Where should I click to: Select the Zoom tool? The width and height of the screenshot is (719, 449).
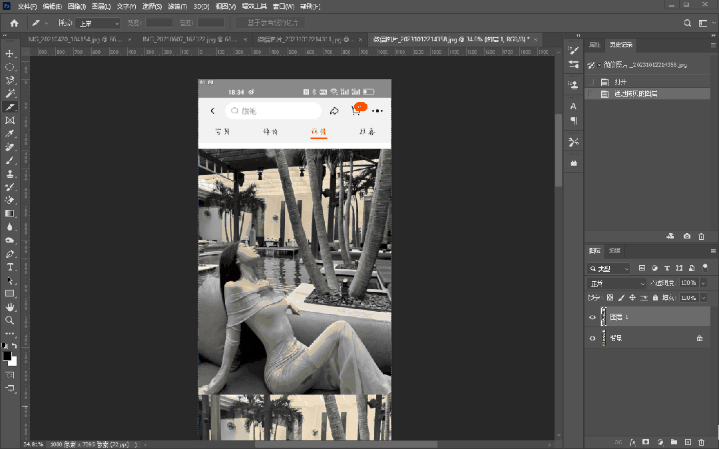click(10, 320)
